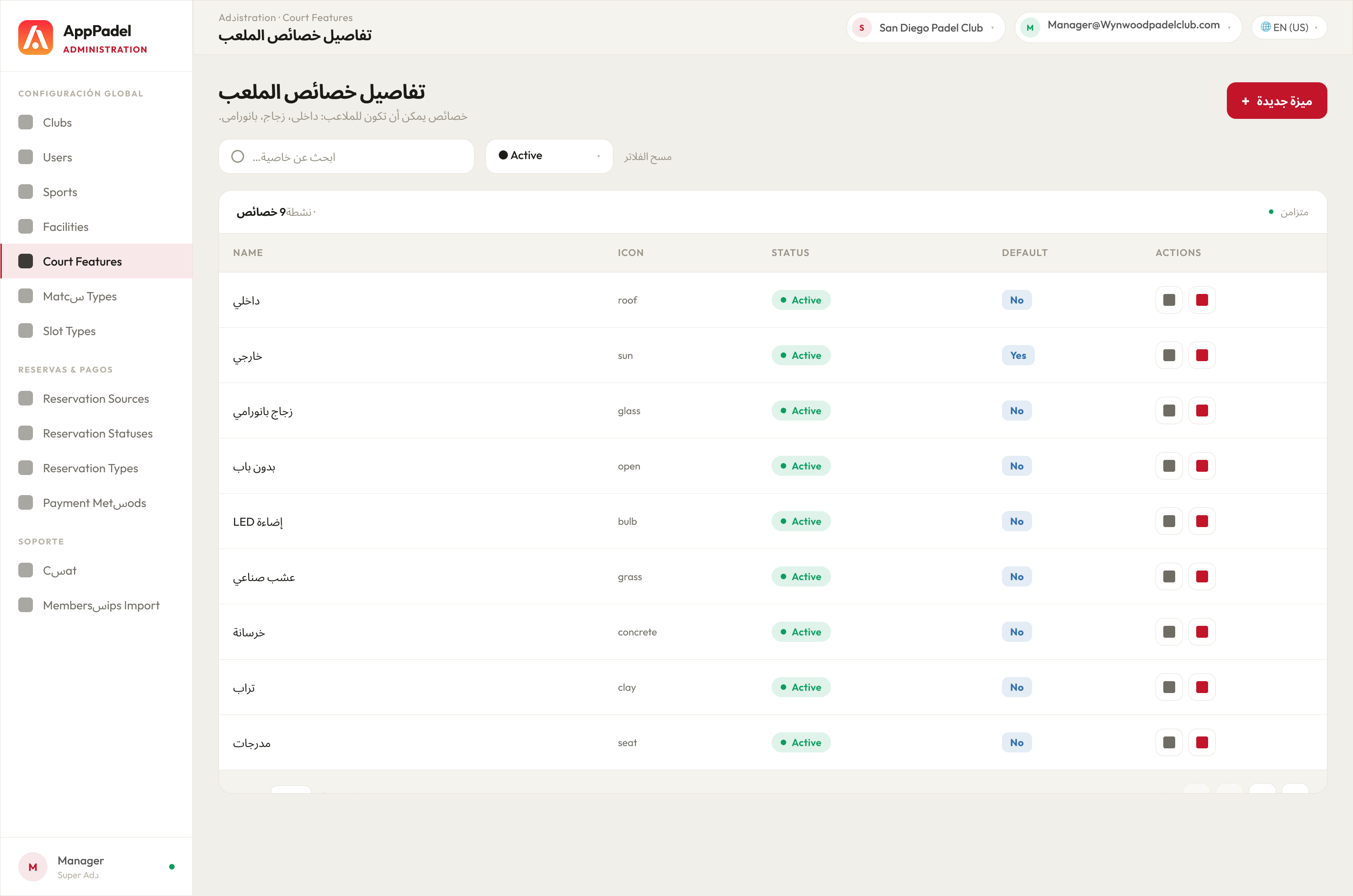Edit the إضاءة LED feature

tap(1169, 521)
